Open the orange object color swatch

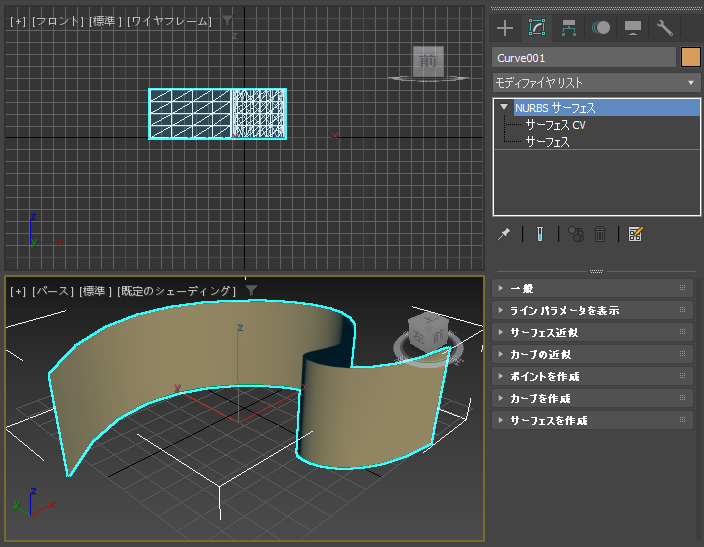point(691,57)
